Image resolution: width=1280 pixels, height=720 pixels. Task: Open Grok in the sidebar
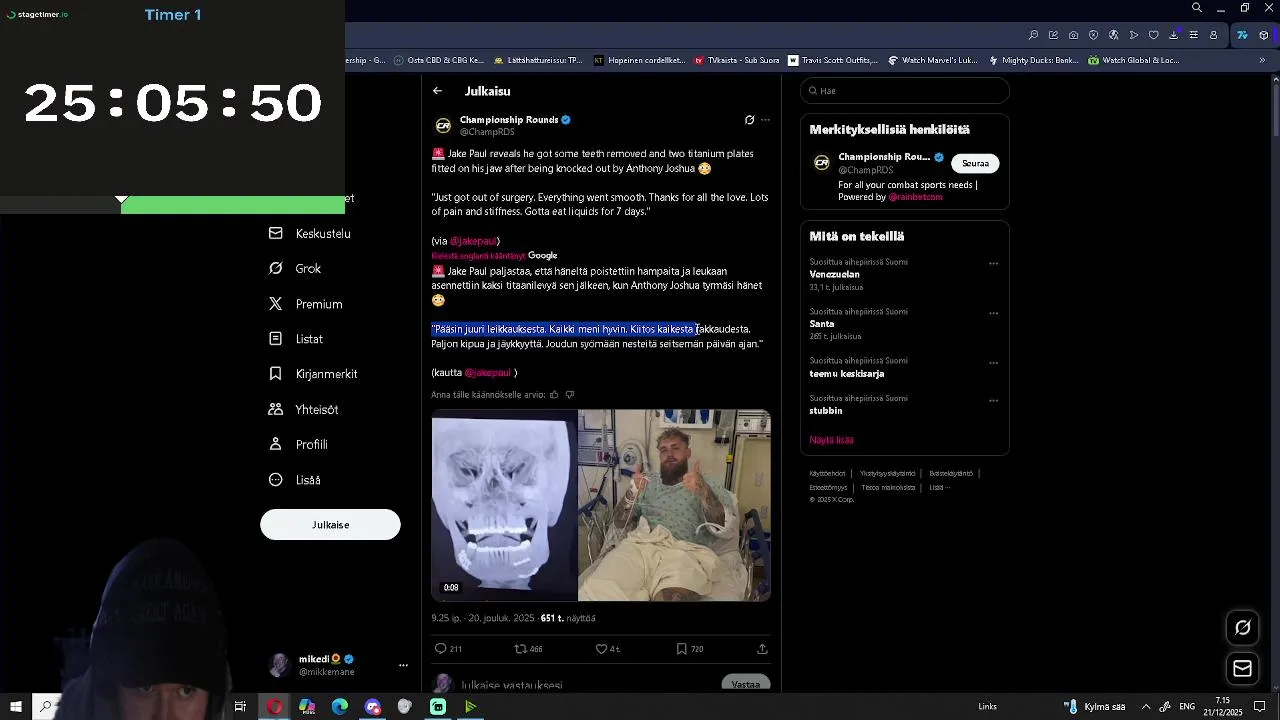(x=295, y=268)
